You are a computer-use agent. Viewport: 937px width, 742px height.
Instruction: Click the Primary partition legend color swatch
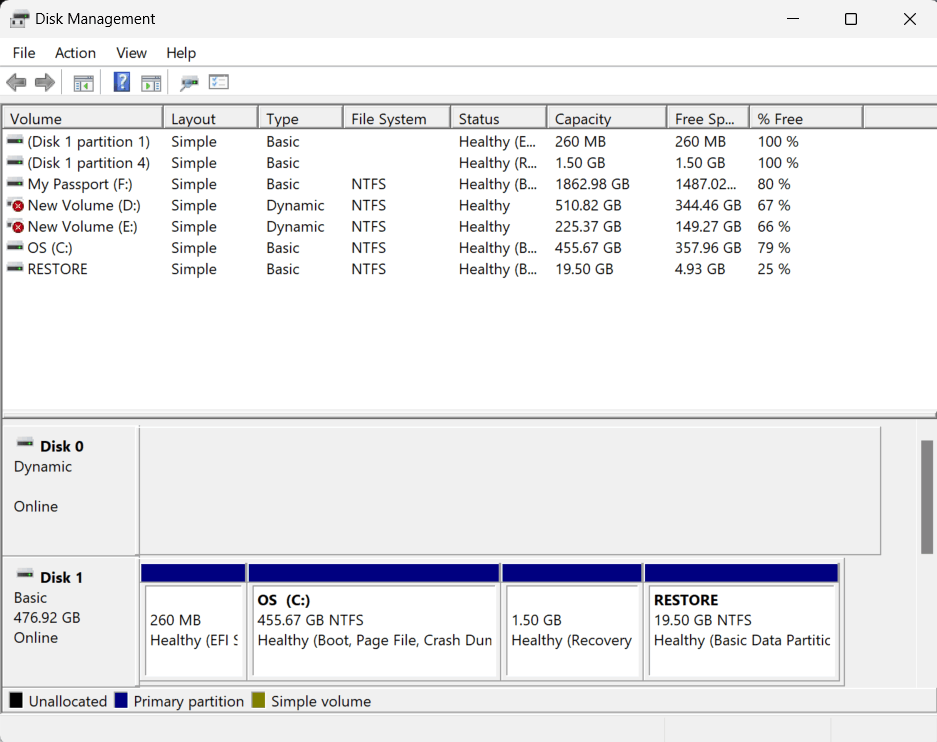(121, 701)
